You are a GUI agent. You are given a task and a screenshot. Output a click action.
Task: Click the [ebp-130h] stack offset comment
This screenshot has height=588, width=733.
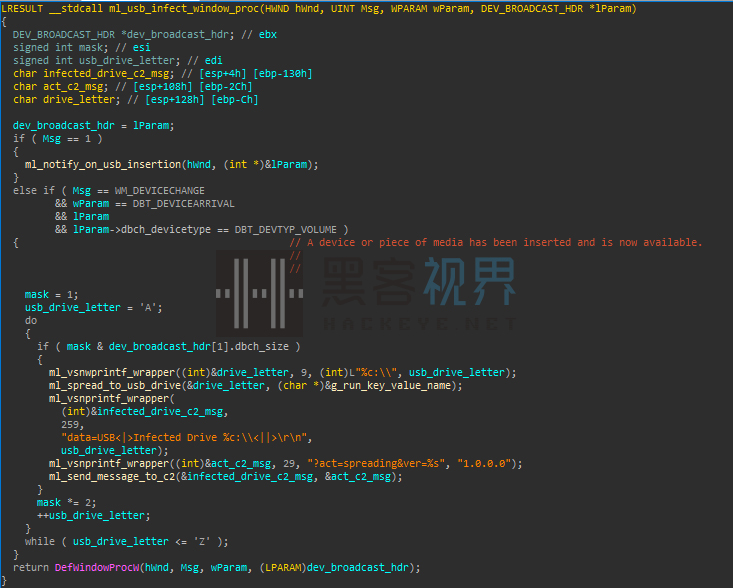click(x=283, y=73)
